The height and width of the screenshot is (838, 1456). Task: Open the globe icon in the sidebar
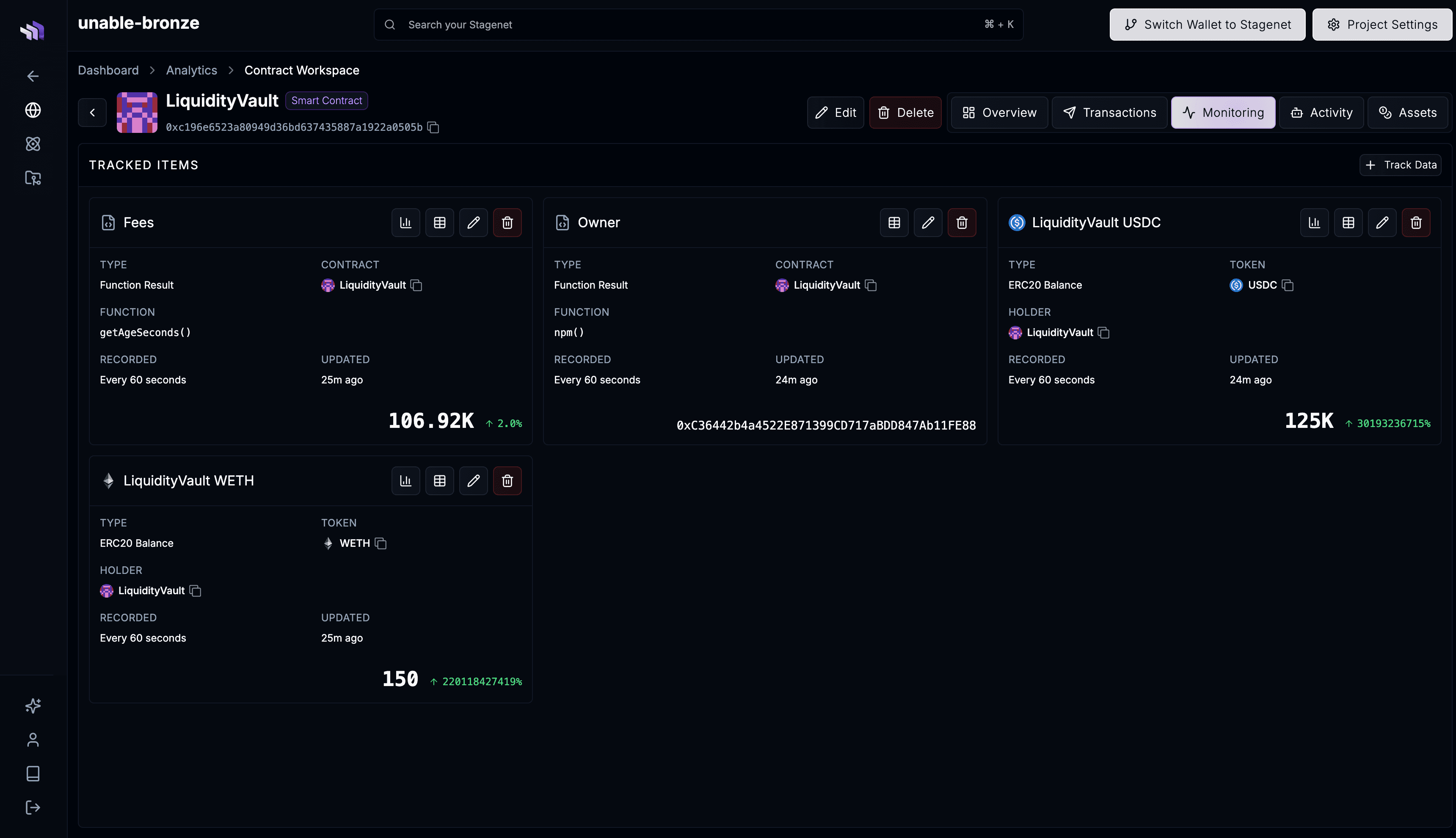point(33,110)
